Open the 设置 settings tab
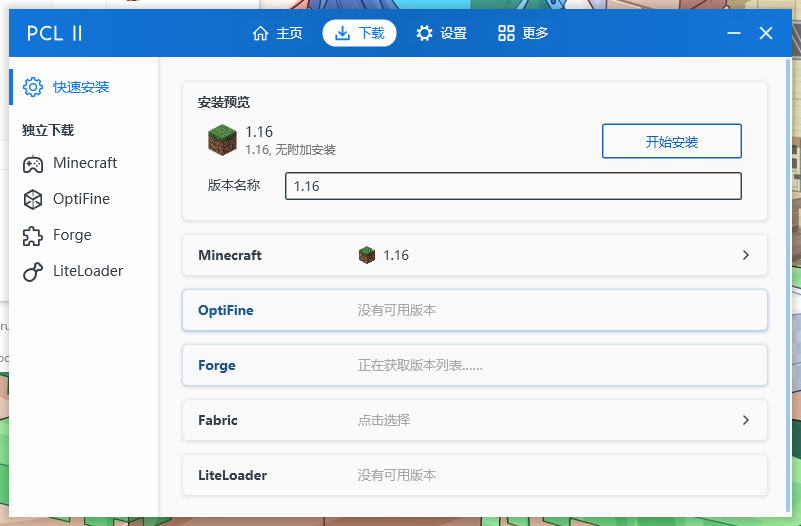Screen dimensions: 801x526 click(x=441, y=33)
